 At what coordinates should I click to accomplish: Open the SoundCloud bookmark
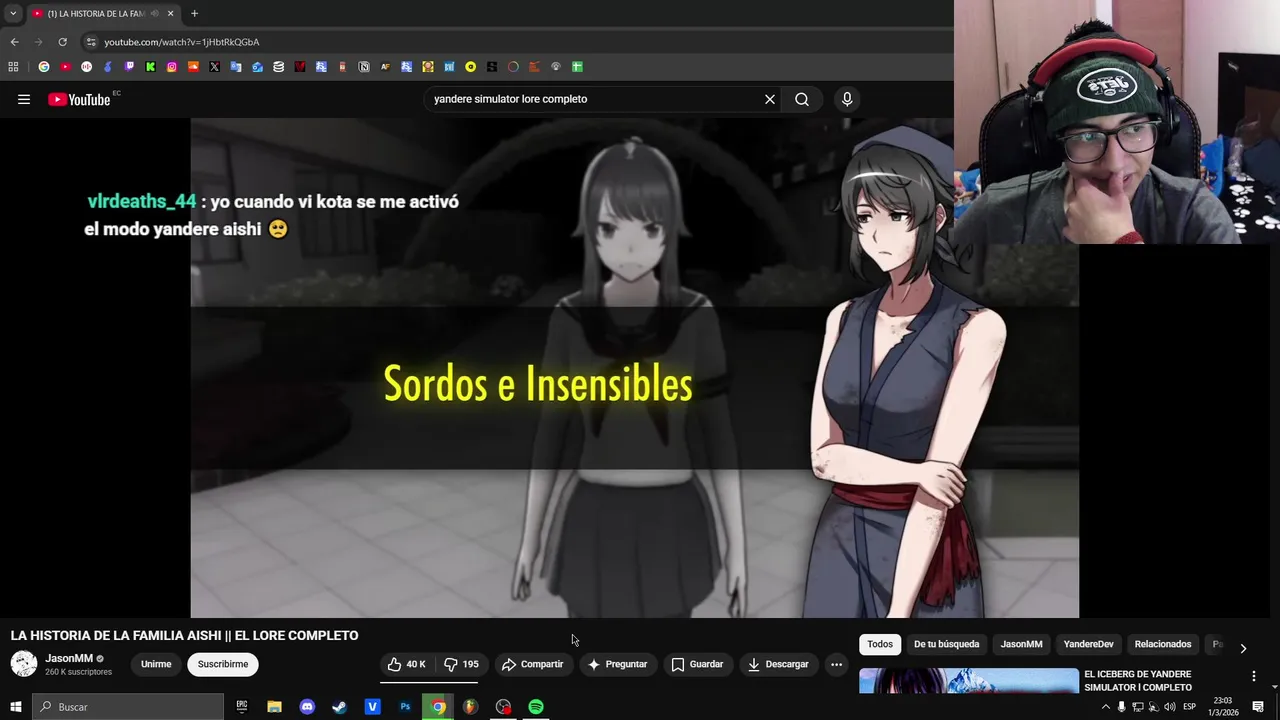point(193,67)
